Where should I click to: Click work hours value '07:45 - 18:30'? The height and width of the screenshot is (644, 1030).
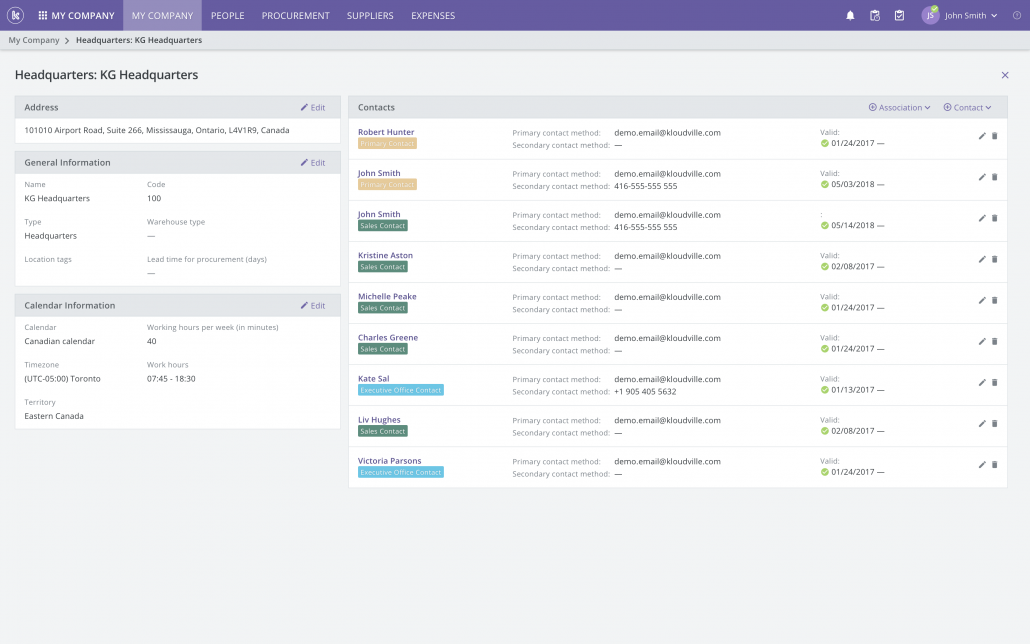click(171, 379)
